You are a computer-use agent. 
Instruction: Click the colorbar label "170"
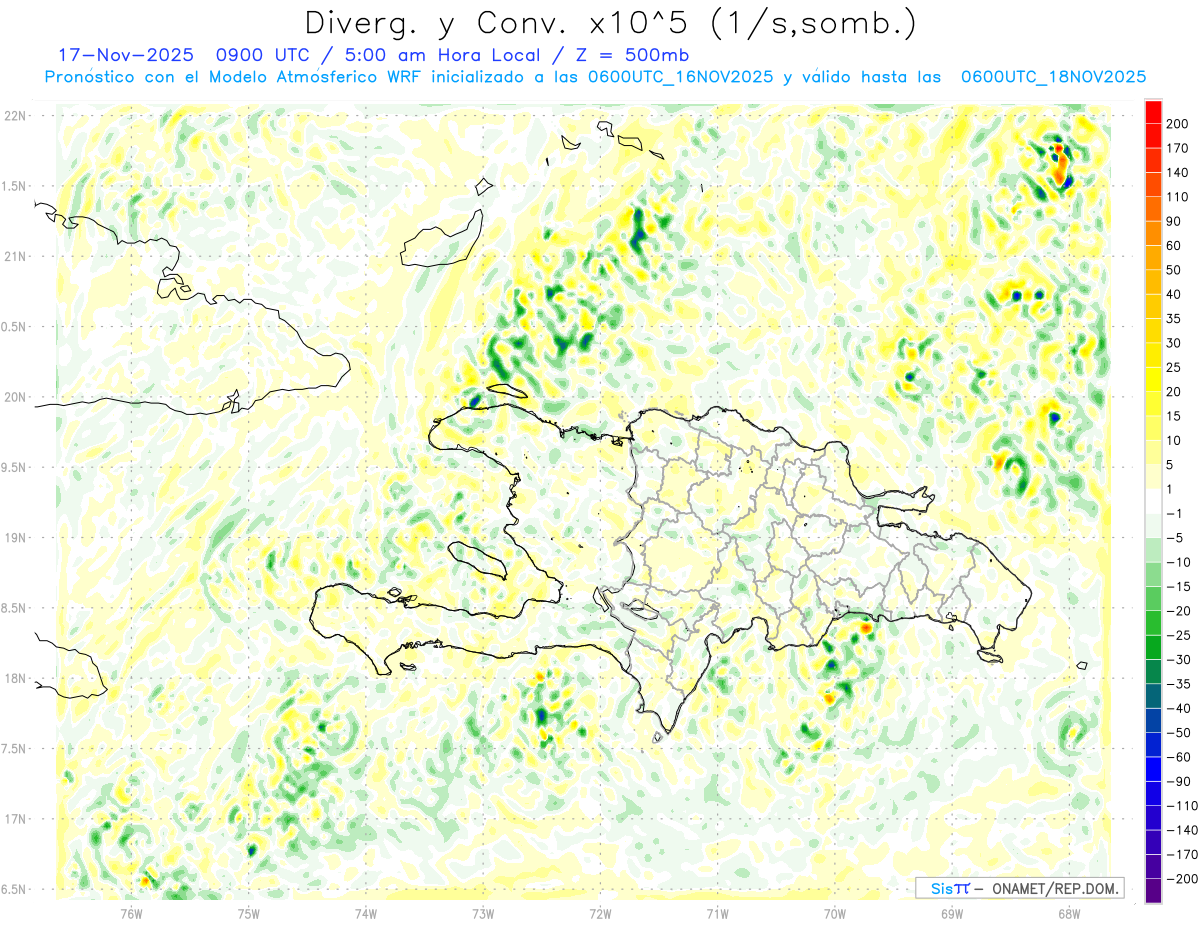tap(1179, 148)
